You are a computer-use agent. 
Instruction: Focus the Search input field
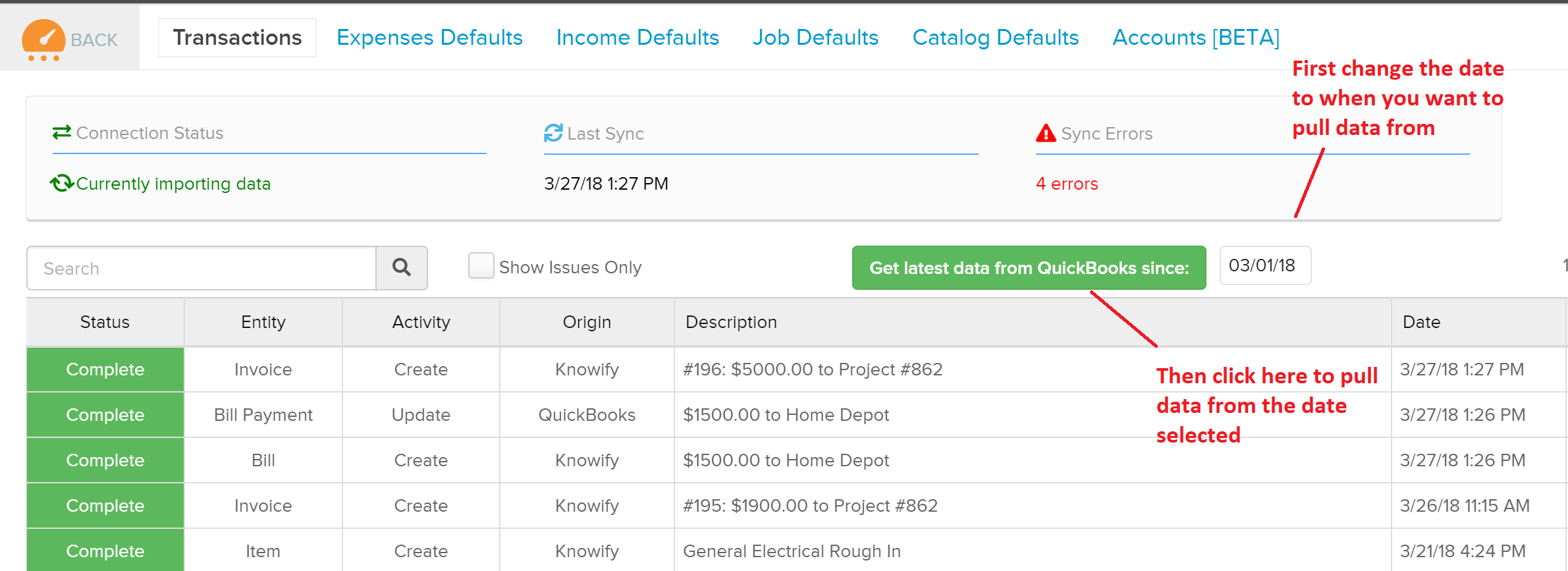pos(202,268)
